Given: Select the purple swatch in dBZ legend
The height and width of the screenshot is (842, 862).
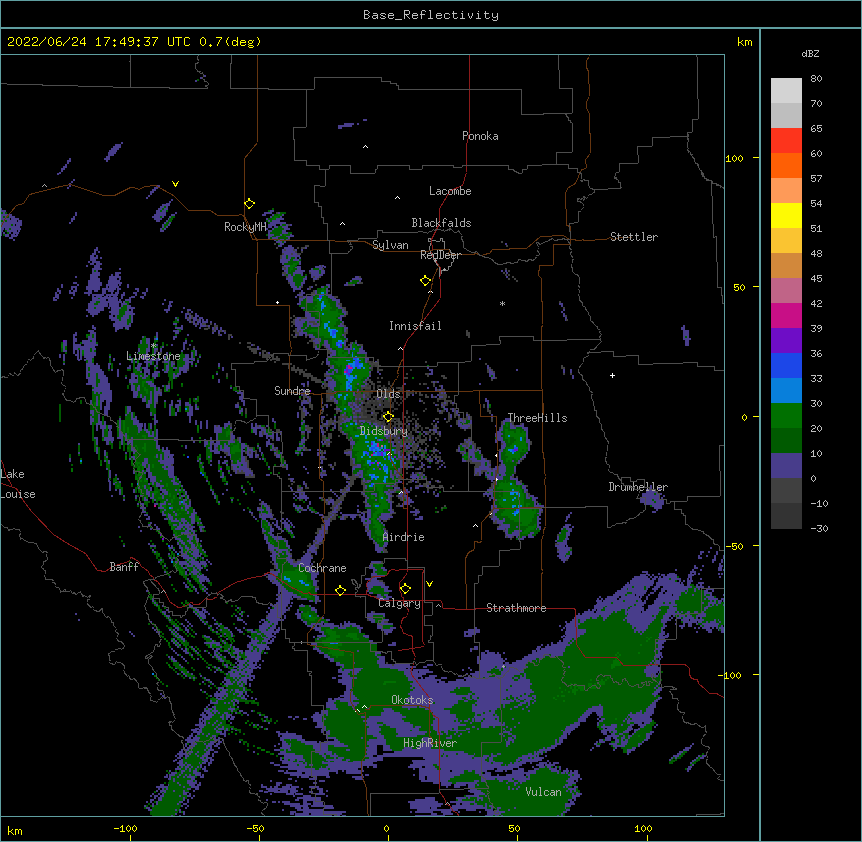Looking at the screenshot, I should pyautogui.click(x=786, y=340).
